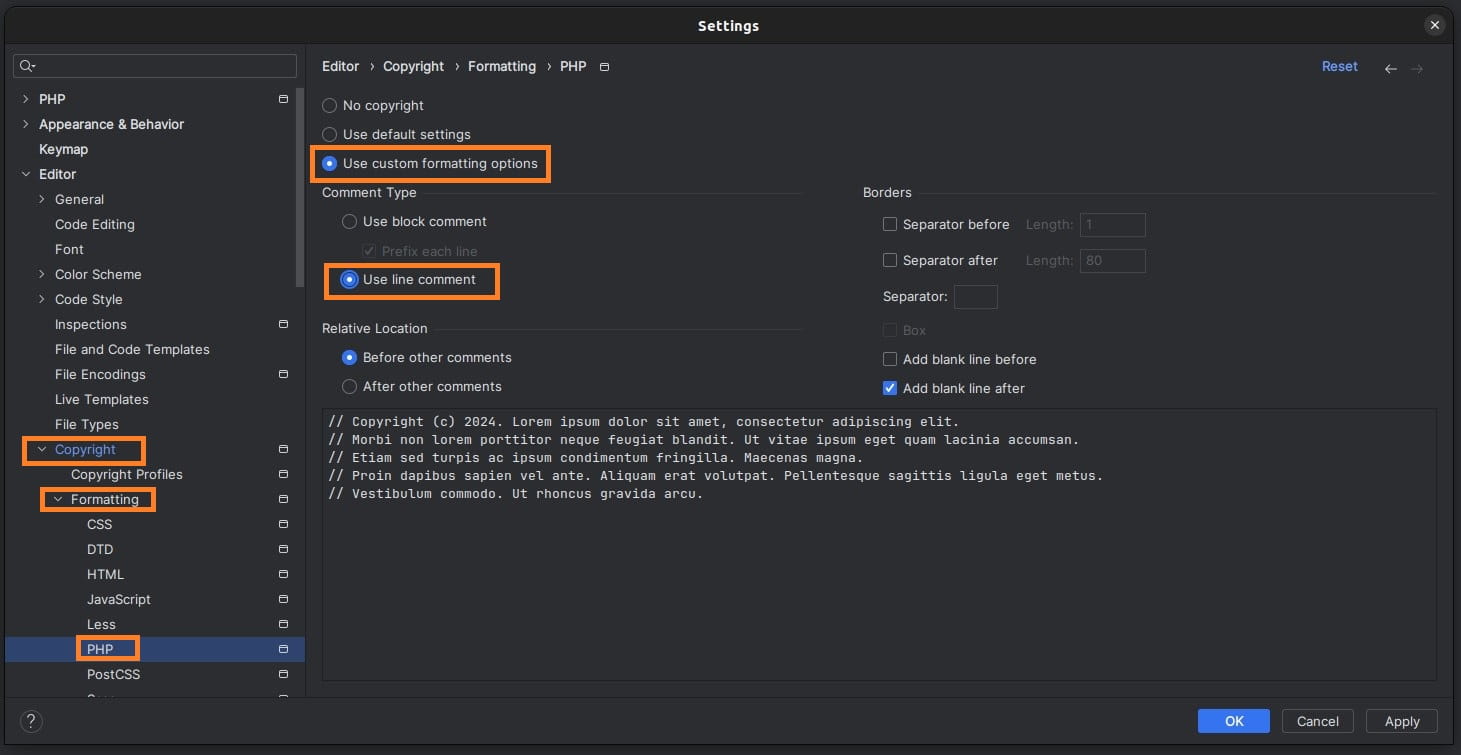Viewport: 1461px width, 755px height.
Task: Click the Reset link
Action: (x=1340, y=66)
